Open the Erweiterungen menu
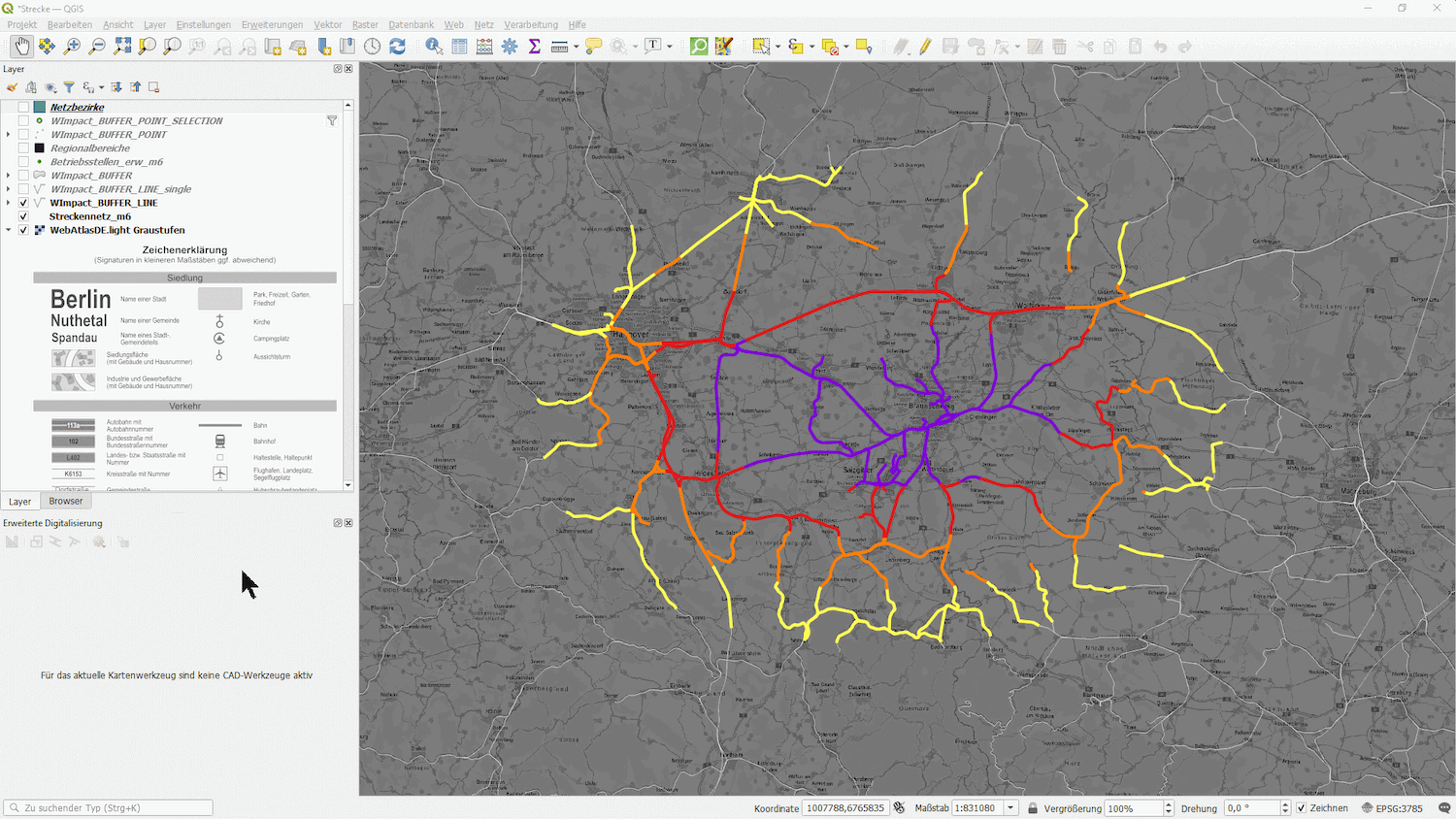Screen dimensions: 1456x819 272,24
